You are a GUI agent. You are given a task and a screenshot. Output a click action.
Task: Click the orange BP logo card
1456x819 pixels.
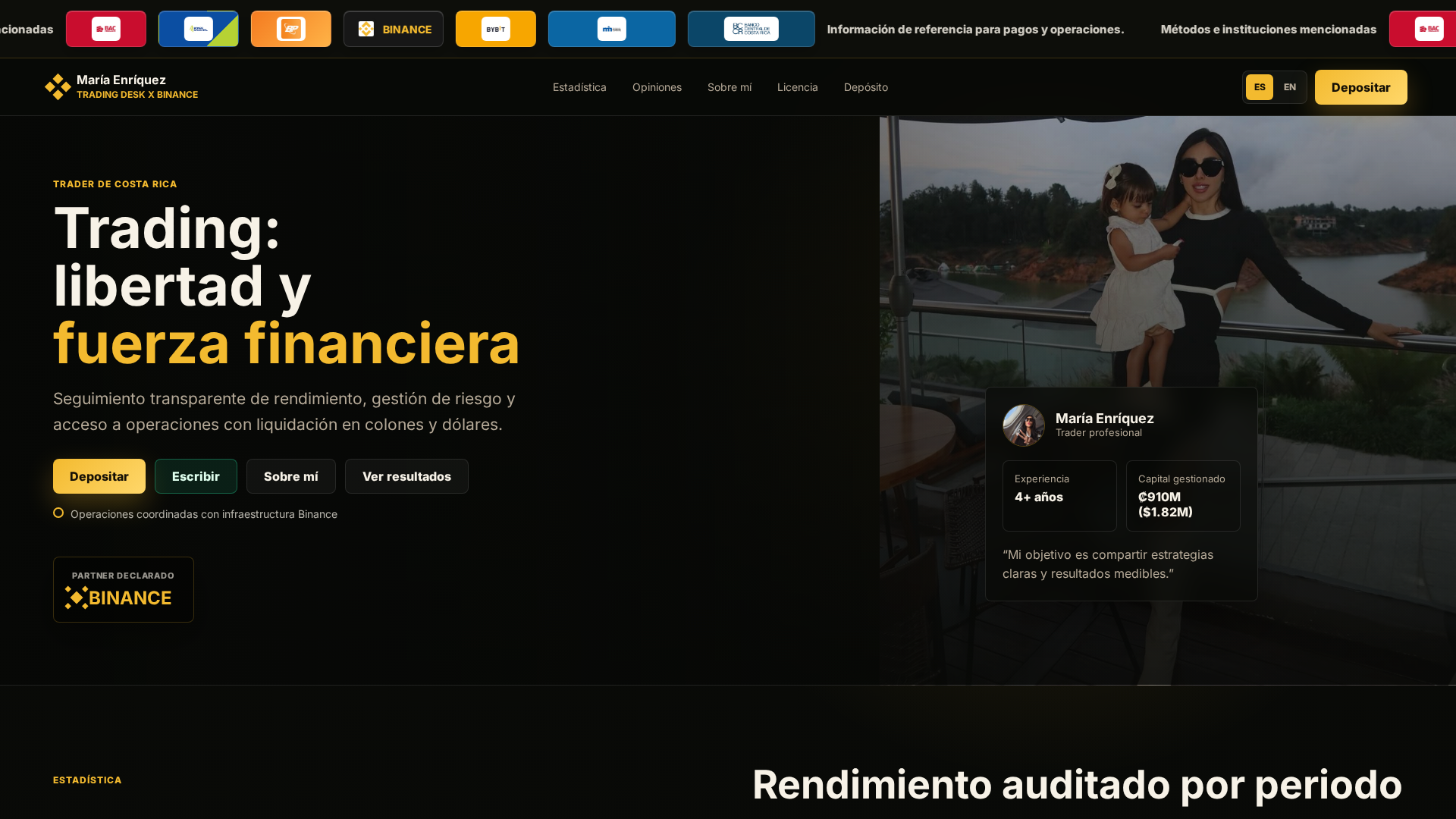[291, 29]
